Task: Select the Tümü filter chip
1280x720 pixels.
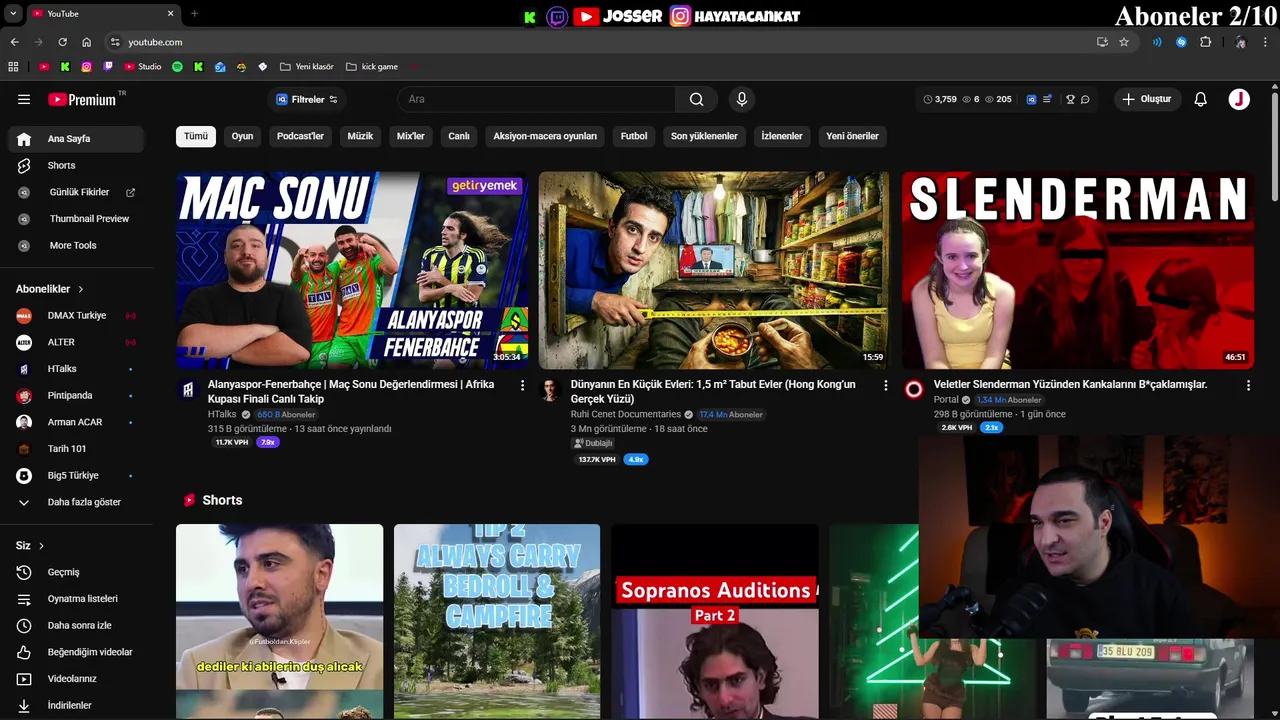Action: coord(196,136)
